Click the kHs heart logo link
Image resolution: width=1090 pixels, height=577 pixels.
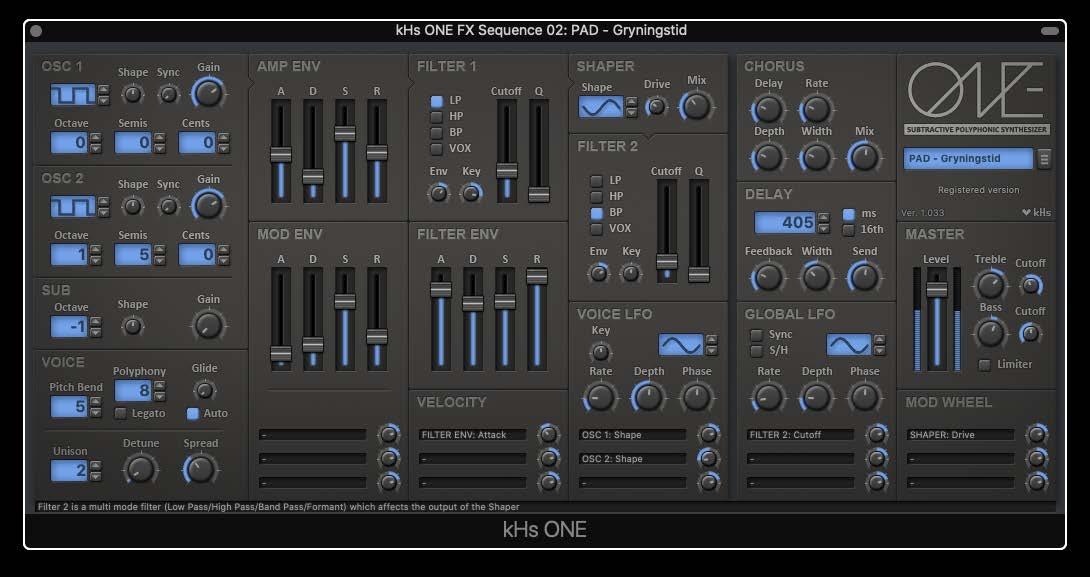point(1036,213)
